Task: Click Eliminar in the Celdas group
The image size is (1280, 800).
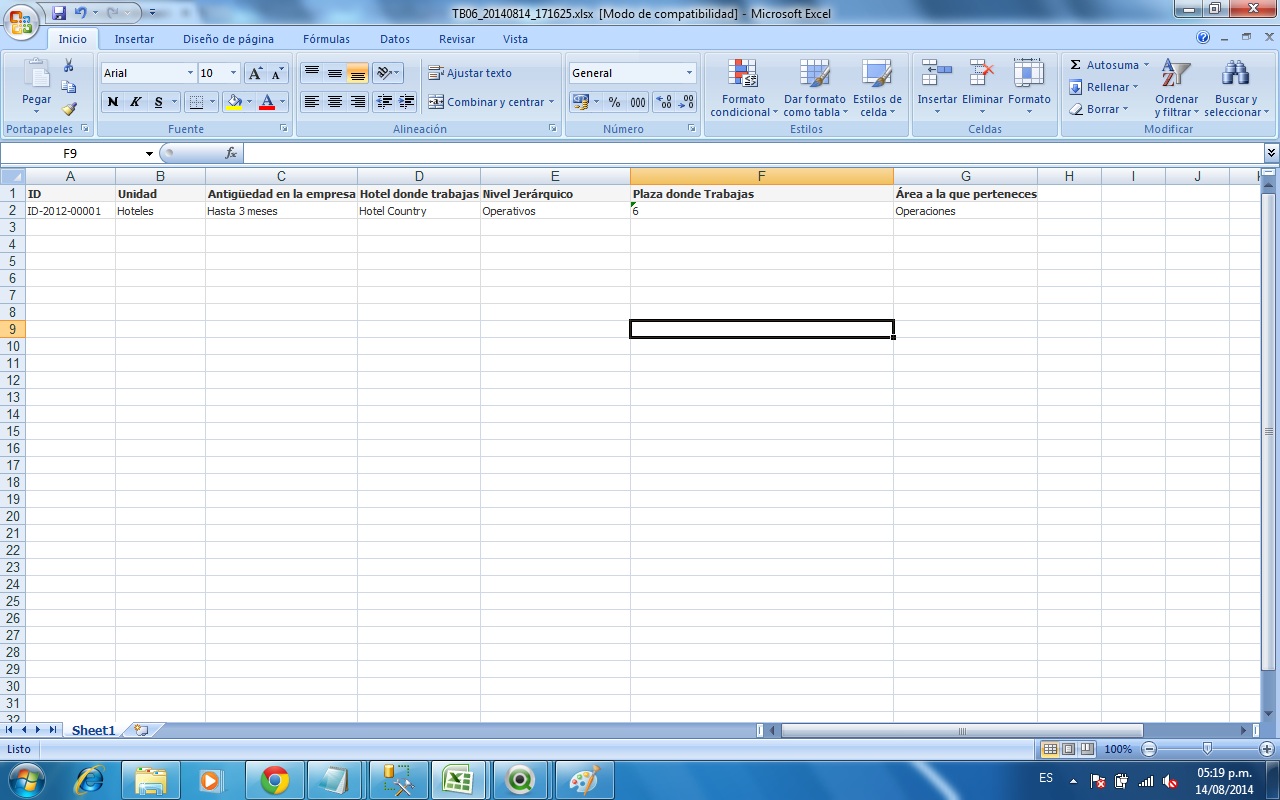Action: (x=982, y=88)
